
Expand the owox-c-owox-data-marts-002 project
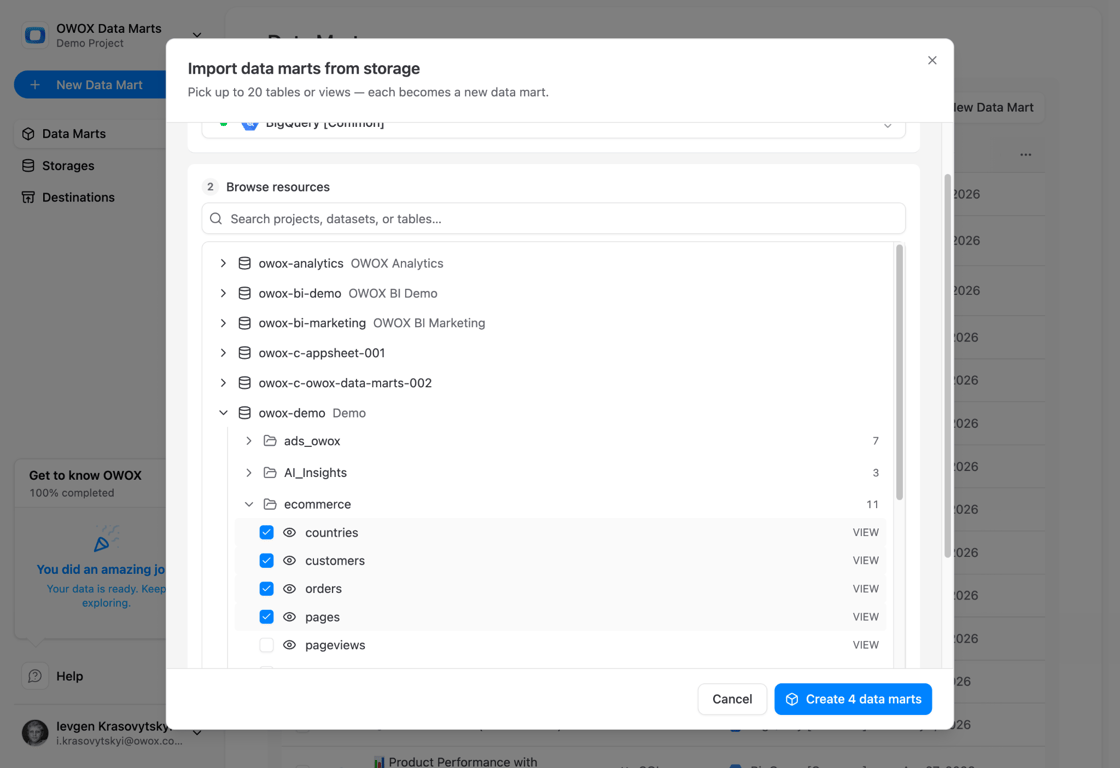(224, 383)
